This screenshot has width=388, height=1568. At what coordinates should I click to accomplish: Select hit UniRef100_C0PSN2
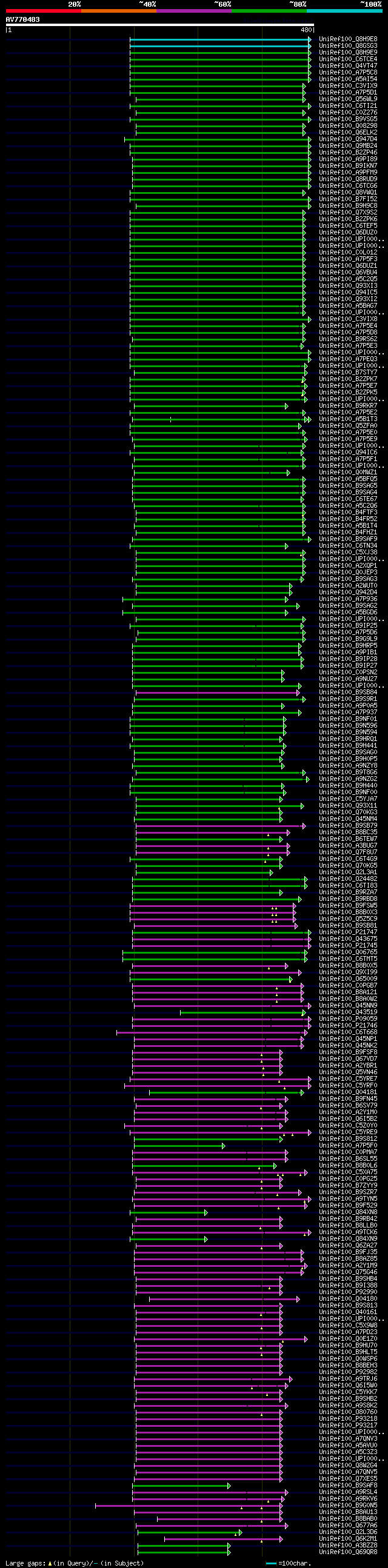[348, 673]
